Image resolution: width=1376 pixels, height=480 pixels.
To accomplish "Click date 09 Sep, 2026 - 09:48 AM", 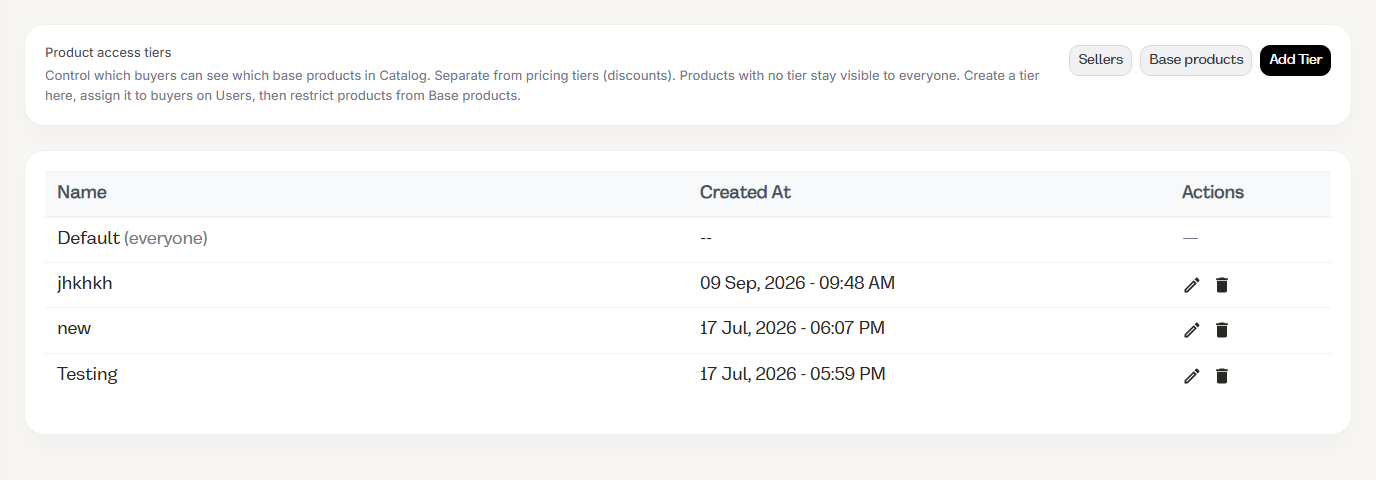I will point(797,283).
